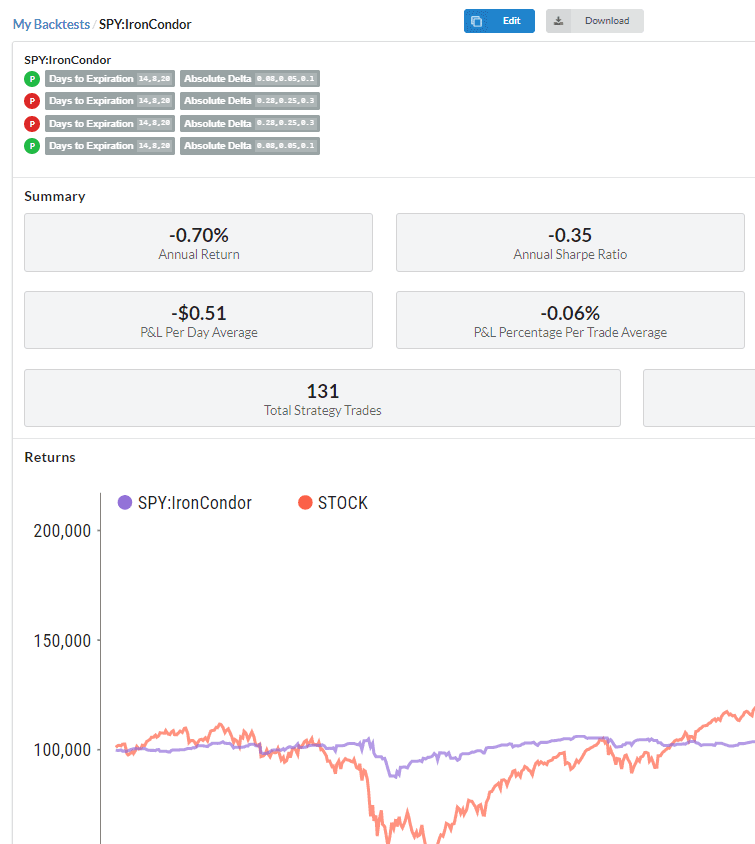This screenshot has height=844, width=755.
Task: Select second leg's Days to Expiration tag
Action: tap(110, 101)
